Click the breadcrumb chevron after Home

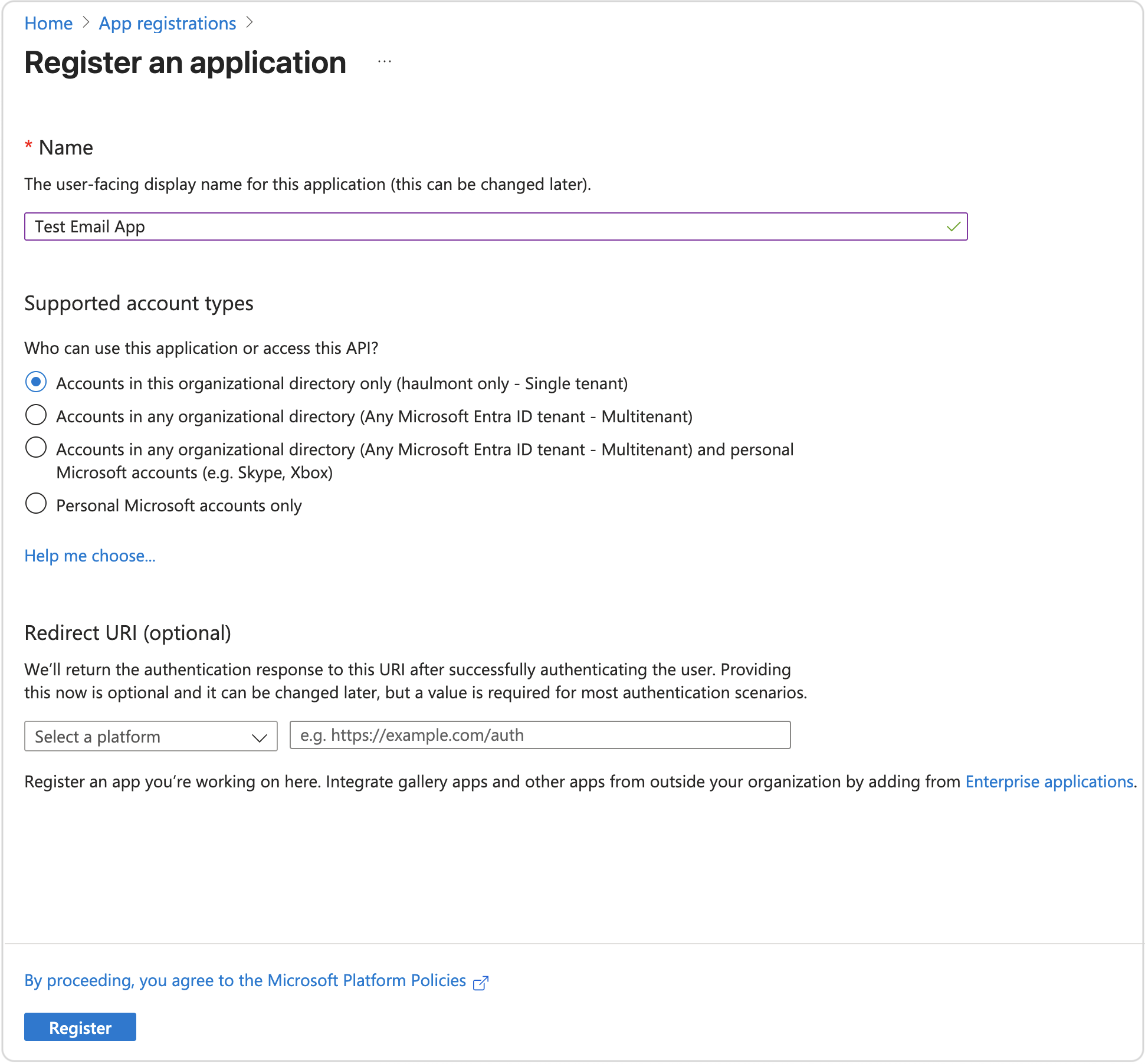coord(86,22)
